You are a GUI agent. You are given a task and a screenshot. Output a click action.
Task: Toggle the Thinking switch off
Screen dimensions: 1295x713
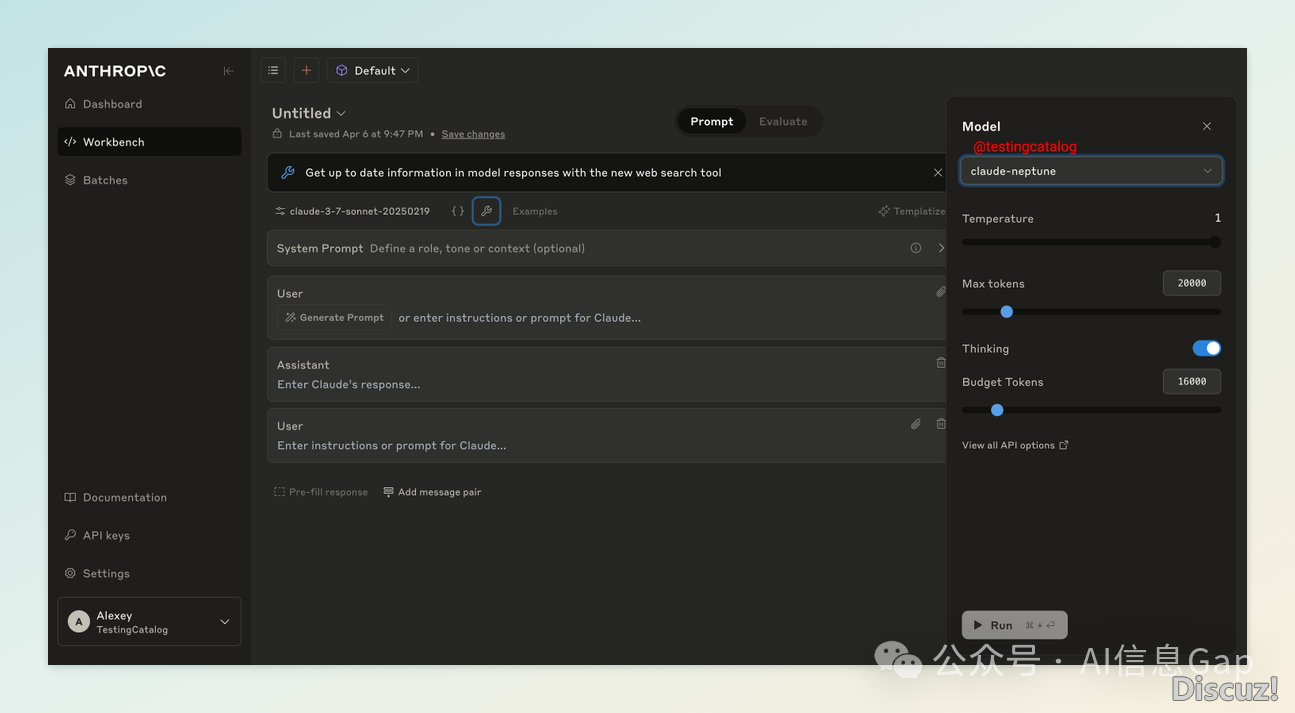pyautogui.click(x=1206, y=348)
